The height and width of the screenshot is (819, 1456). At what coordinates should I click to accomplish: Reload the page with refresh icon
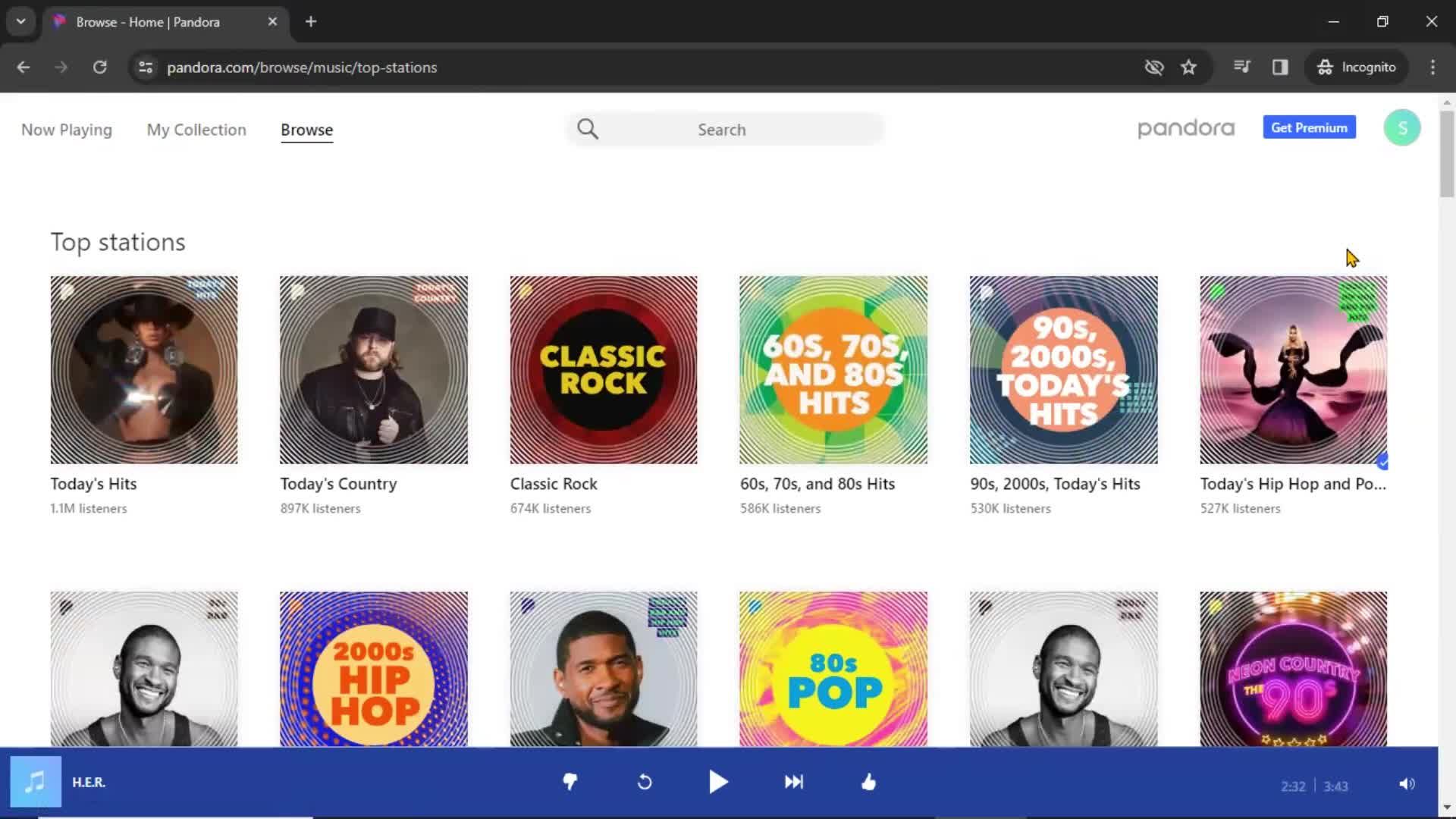(x=99, y=67)
